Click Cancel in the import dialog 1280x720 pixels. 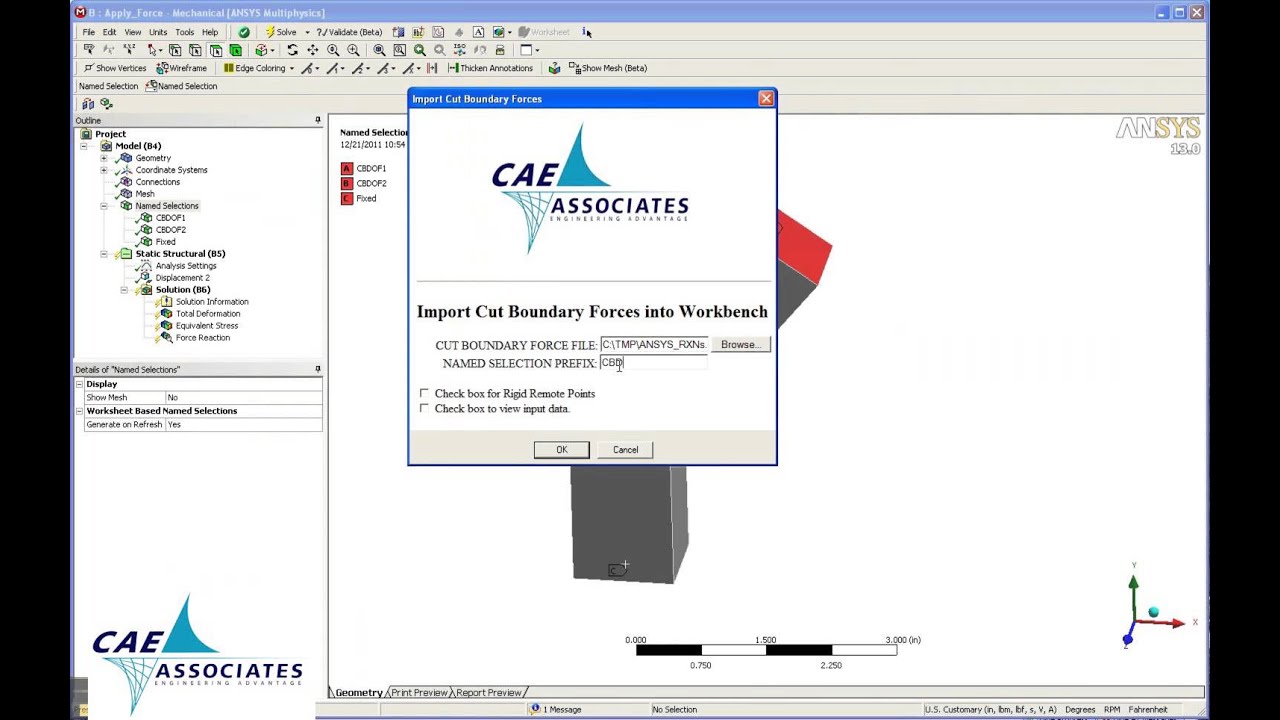click(x=625, y=450)
